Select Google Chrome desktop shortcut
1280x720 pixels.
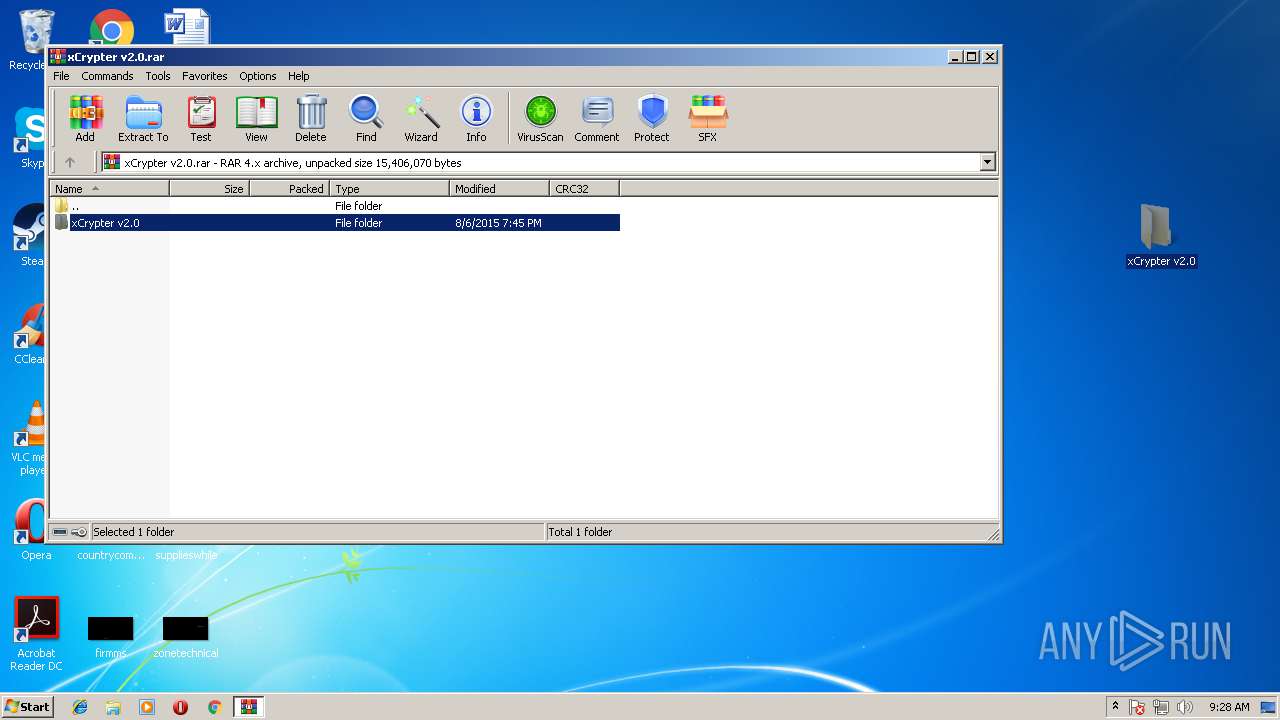click(111, 27)
